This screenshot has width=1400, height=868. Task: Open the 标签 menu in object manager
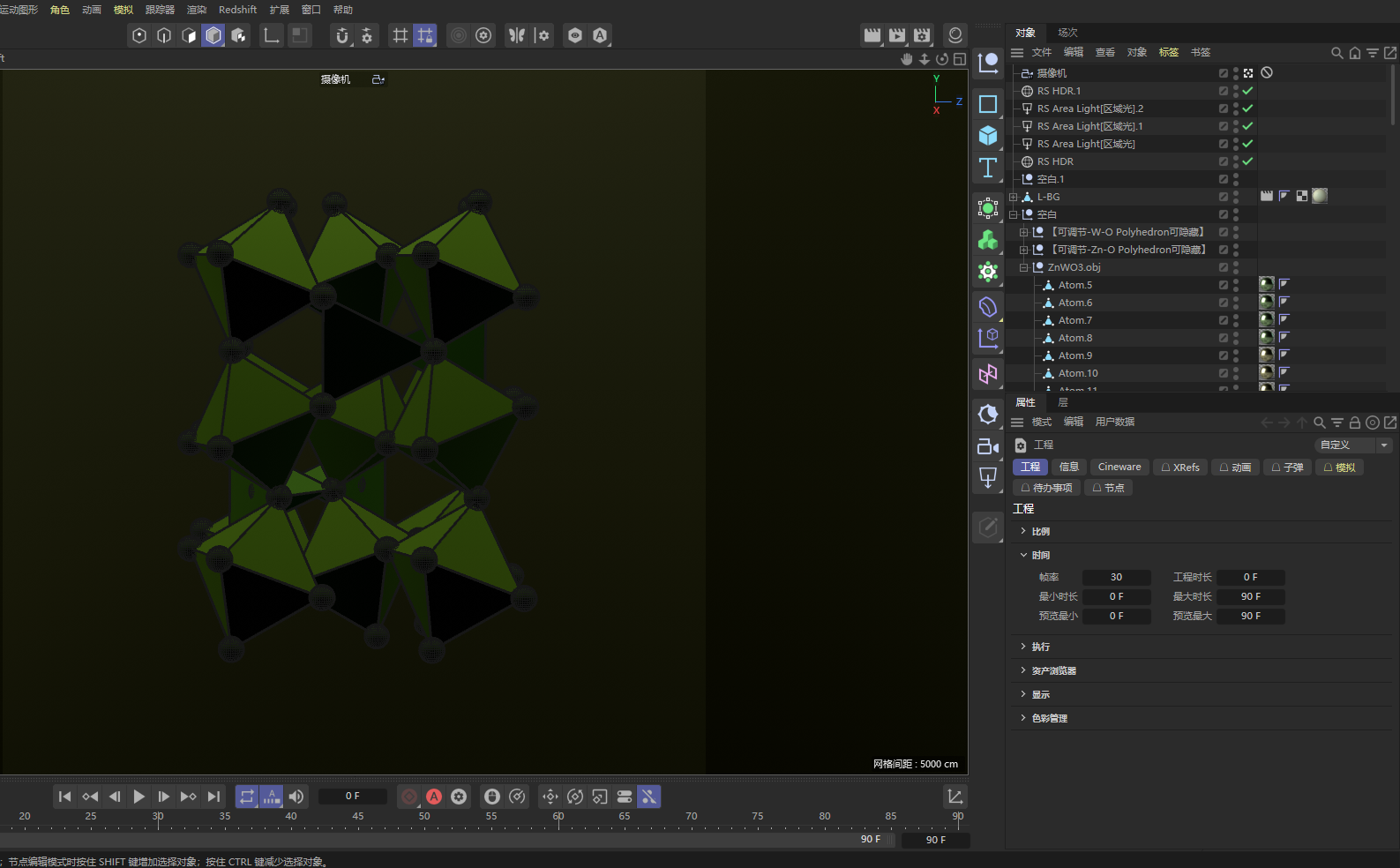pos(1169,53)
